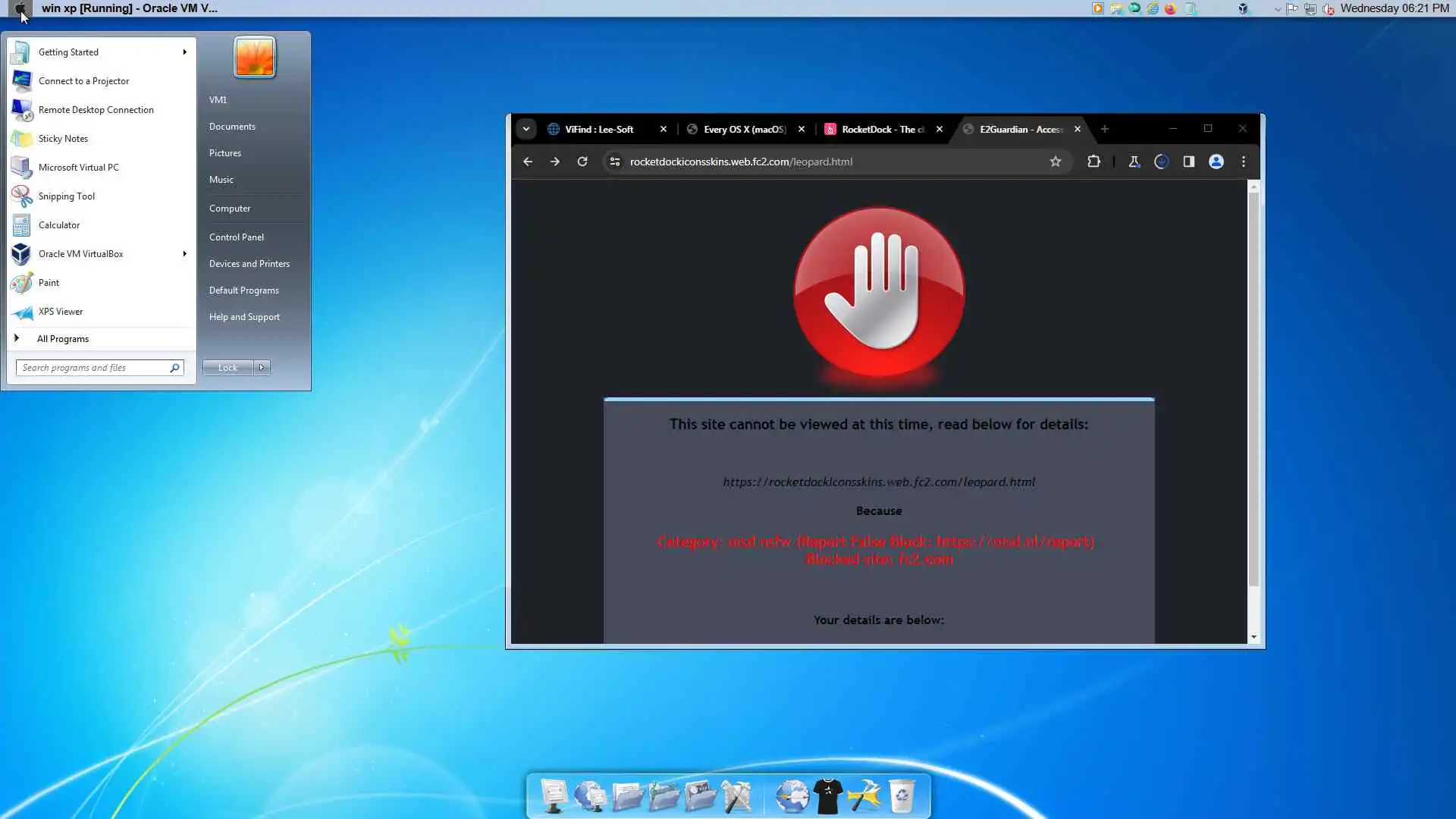Open the shutdown options arrow beside Lock
The height and width of the screenshot is (819, 1456).
[x=262, y=368]
